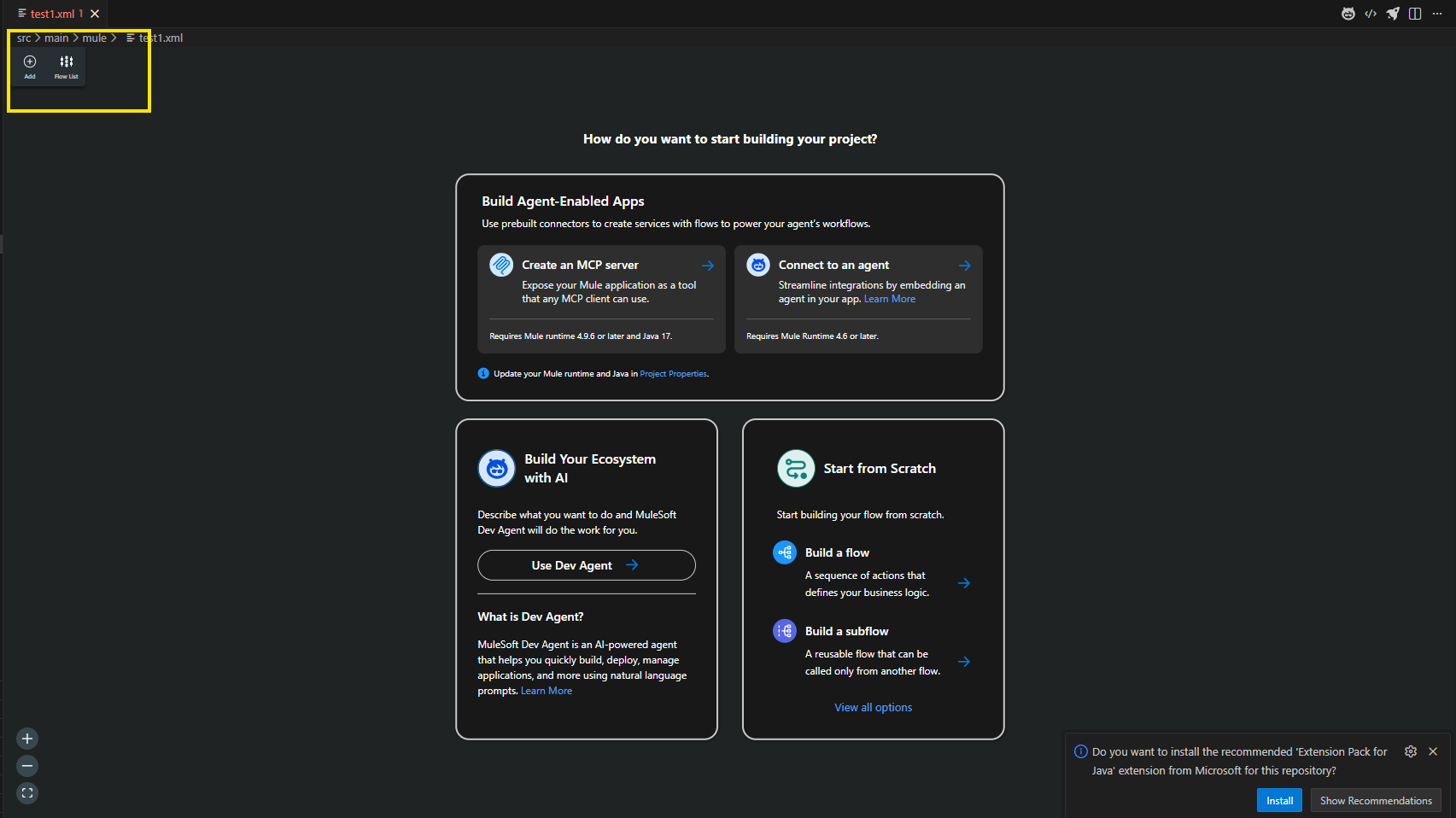
Task: Zoom in on the canvas
Action: coord(27,739)
